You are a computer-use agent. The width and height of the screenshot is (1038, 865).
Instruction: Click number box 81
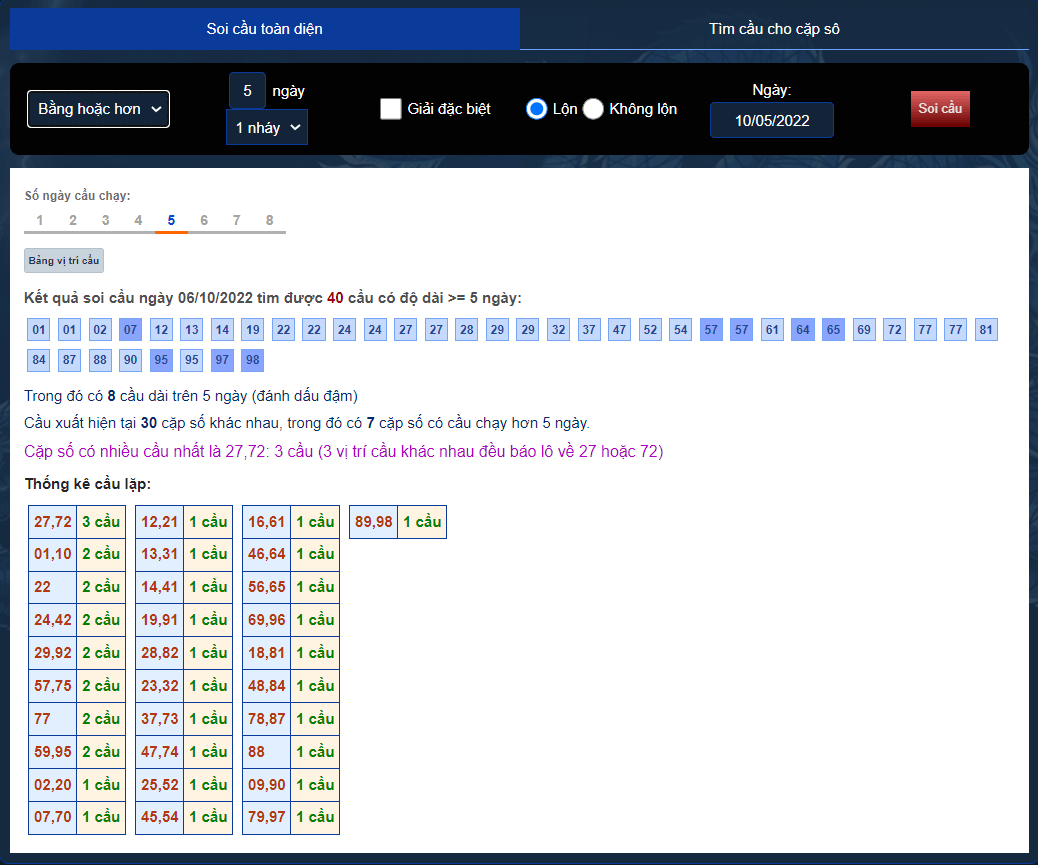pyautogui.click(x=986, y=330)
